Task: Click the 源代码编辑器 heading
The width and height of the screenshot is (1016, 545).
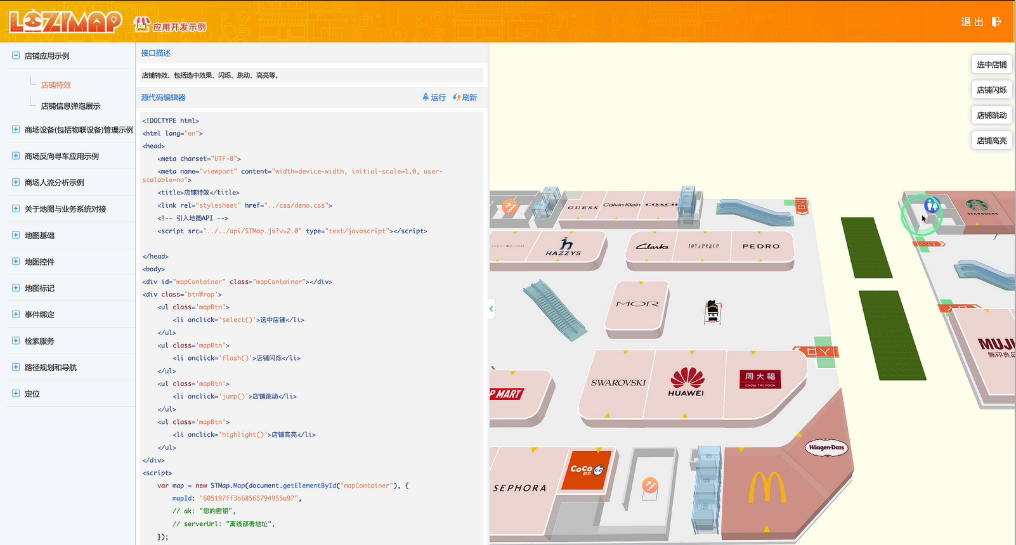Action: (x=163, y=97)
